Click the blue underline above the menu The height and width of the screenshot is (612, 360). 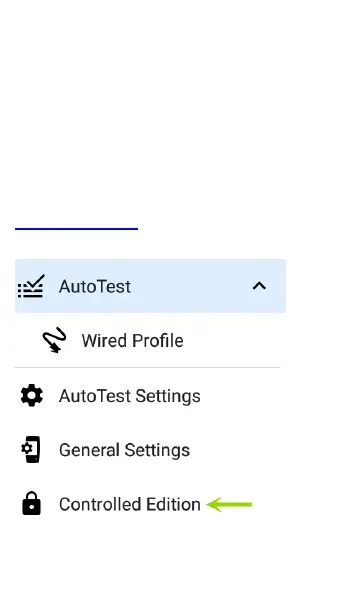[77, 229]
